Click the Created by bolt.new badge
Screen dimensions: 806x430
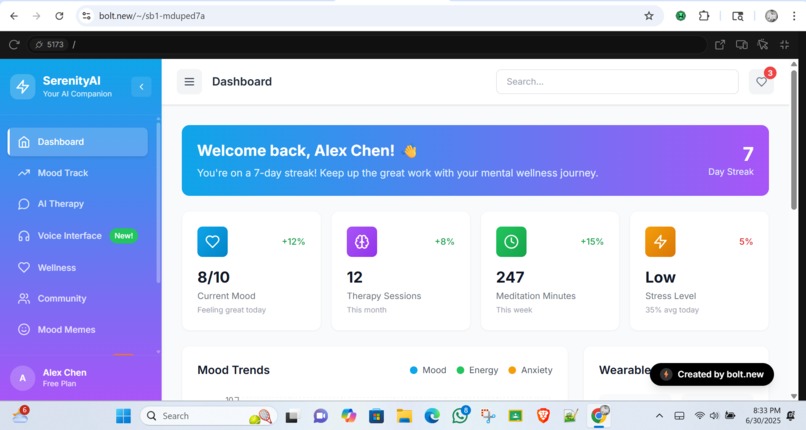712,375
